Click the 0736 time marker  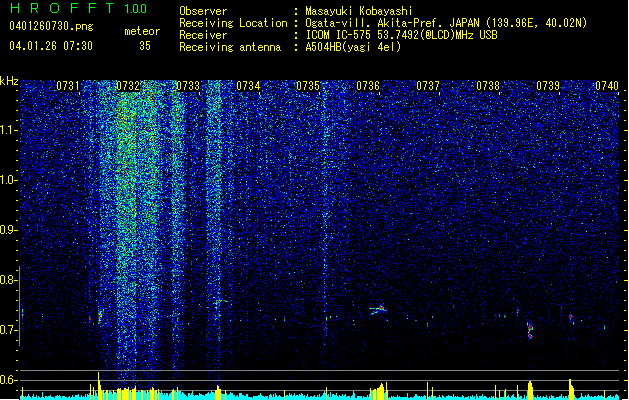[368, 86]
